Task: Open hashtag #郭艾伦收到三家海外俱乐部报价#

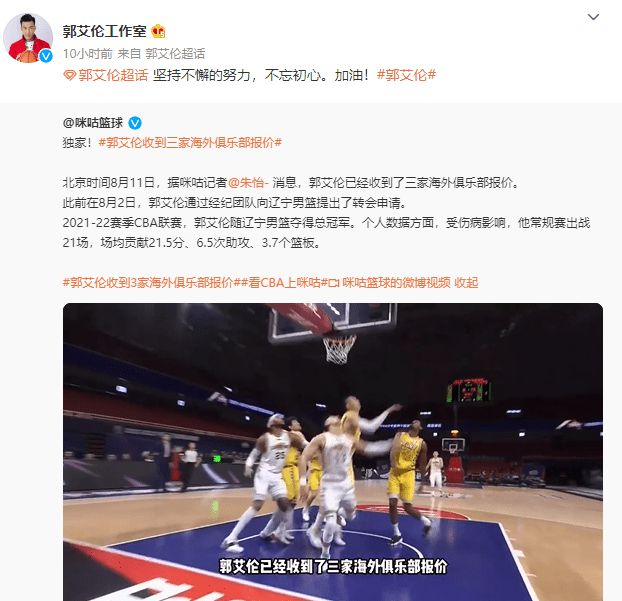Action: click(x=190, y=142)
